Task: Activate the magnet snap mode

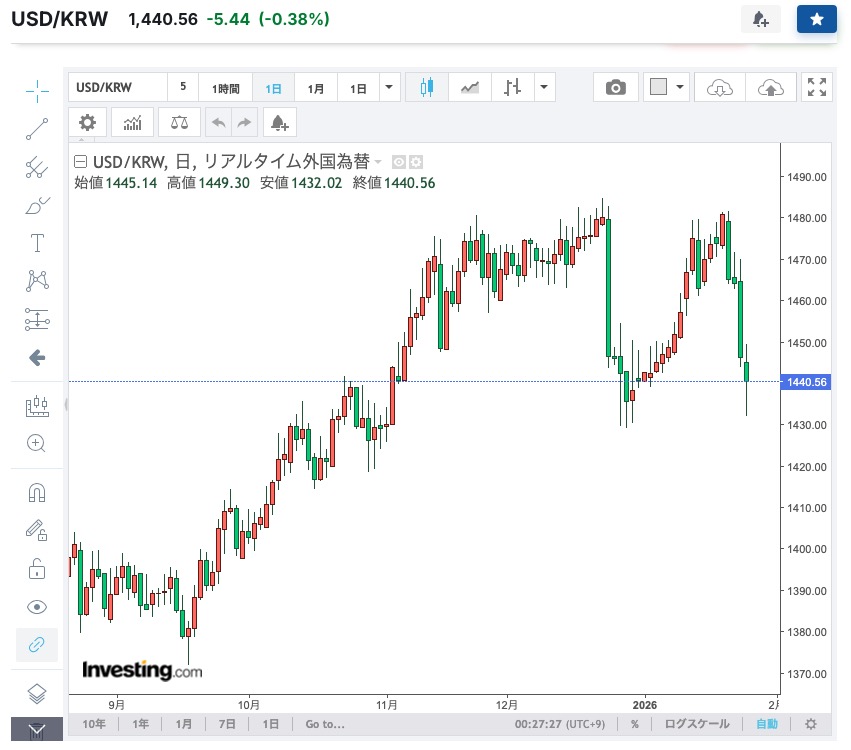Action: (x=37, y=493)
